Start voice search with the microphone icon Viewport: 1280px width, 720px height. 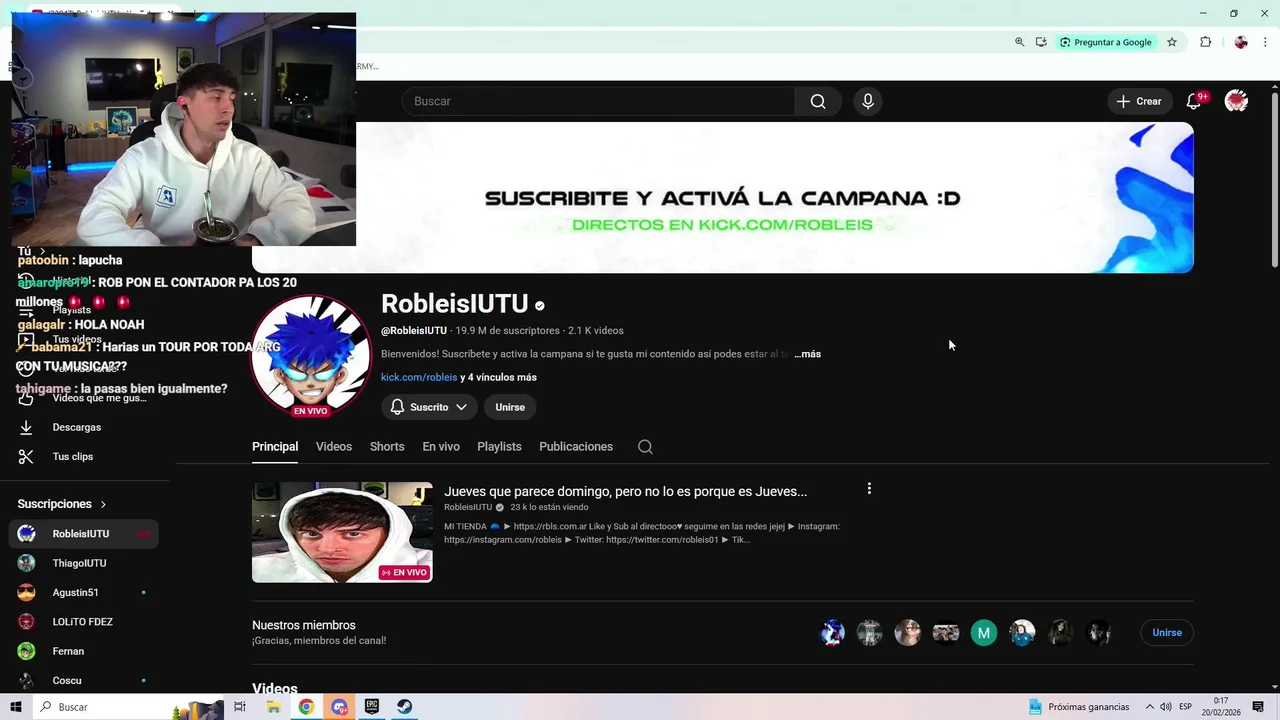pos(868,101)
